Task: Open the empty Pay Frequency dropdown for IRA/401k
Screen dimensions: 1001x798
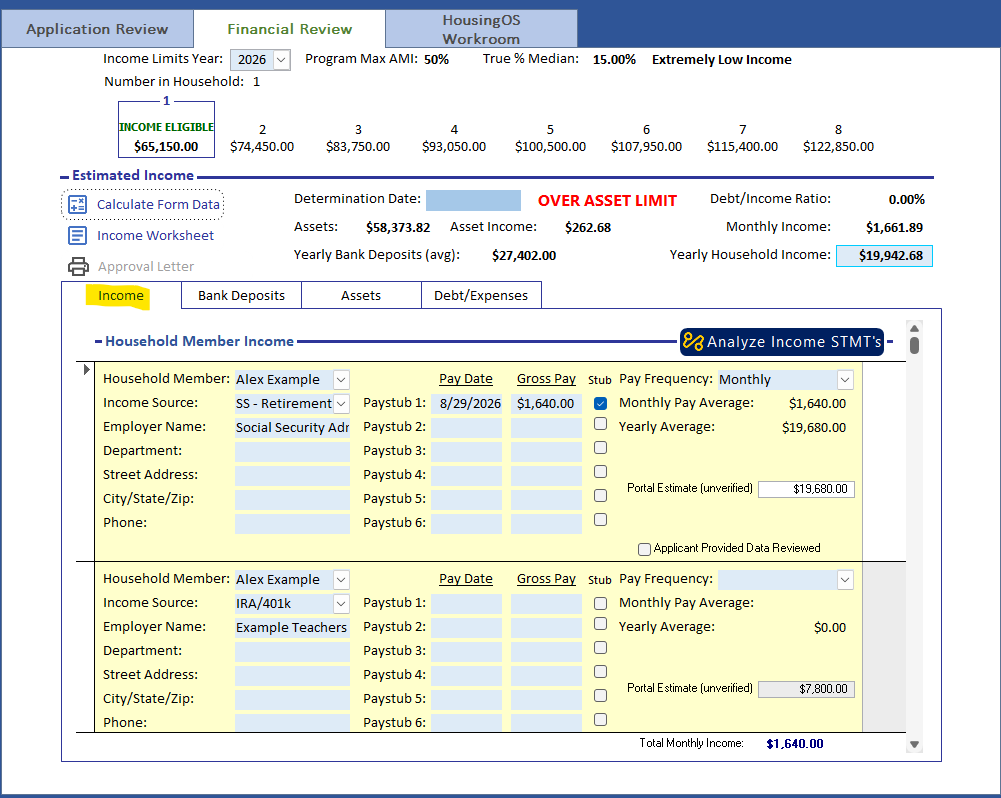Action: point(845,580)
